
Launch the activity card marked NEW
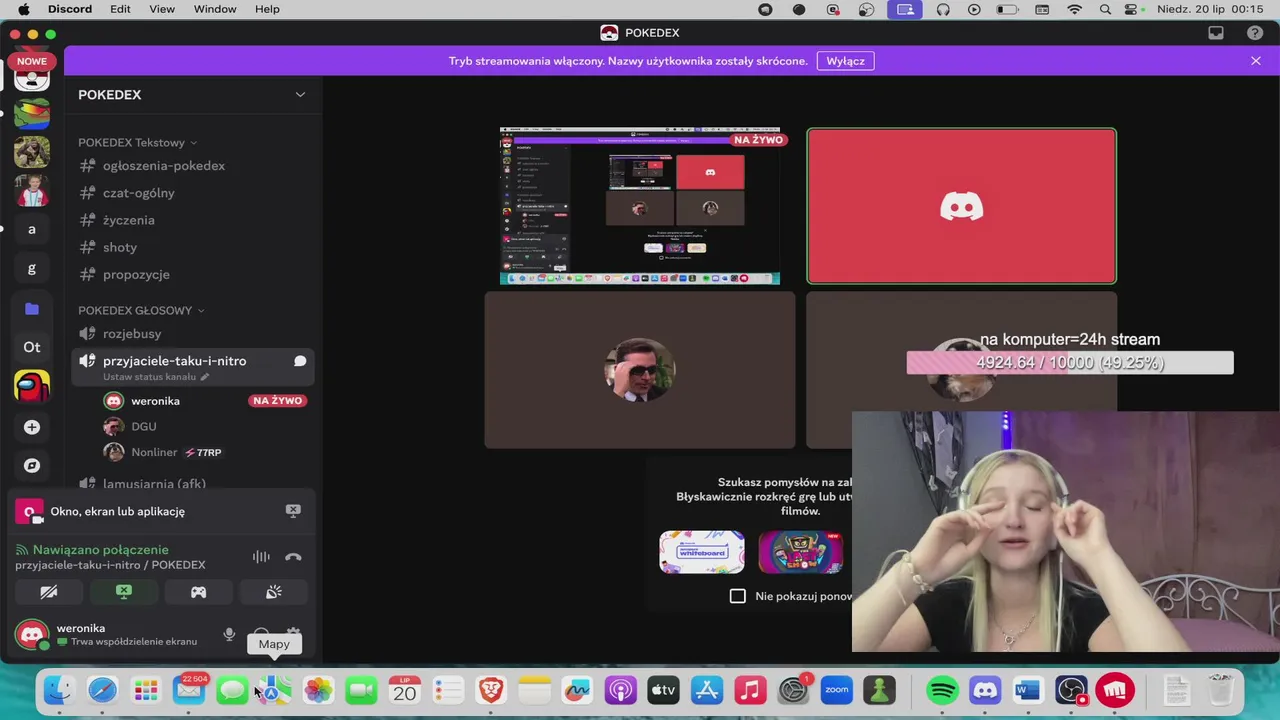(x=800, y=552)
